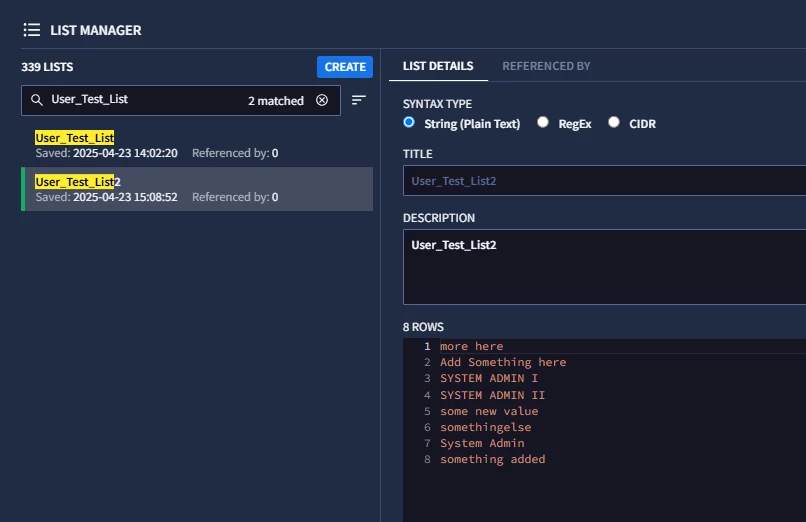Clear the search with the X icon

[x=322, y=100]
